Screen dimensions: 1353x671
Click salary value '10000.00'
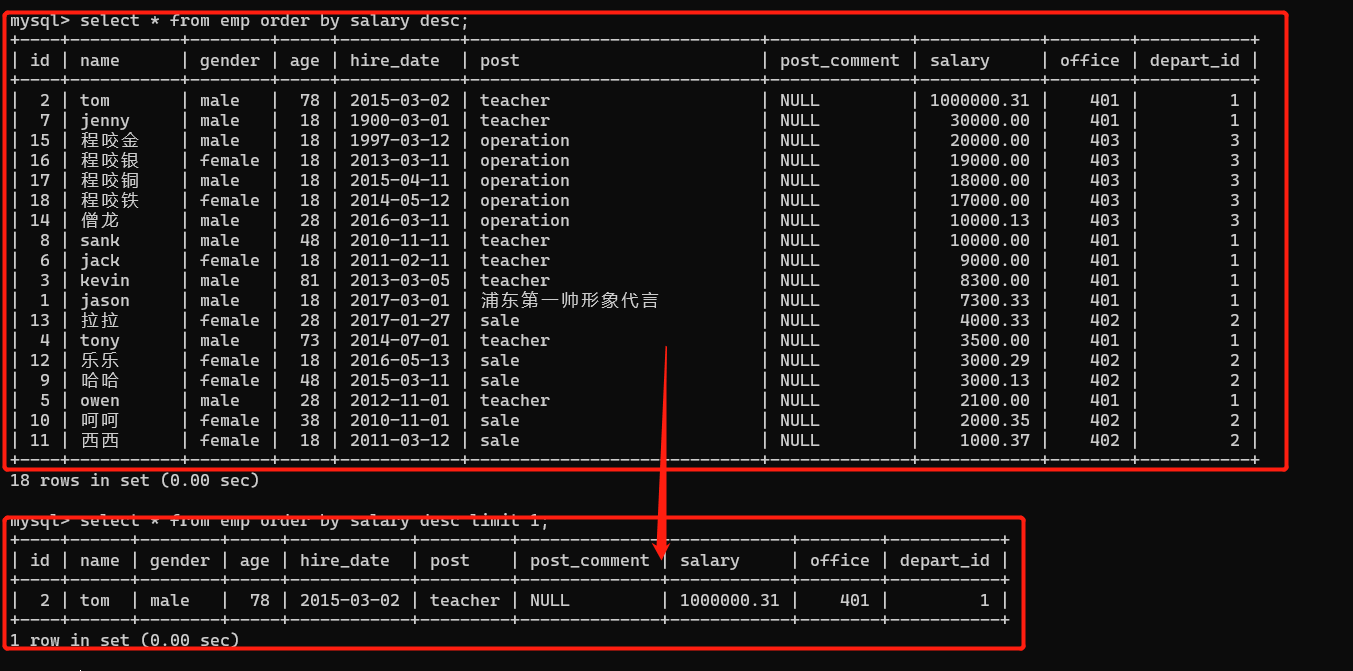tap(990, 240)
